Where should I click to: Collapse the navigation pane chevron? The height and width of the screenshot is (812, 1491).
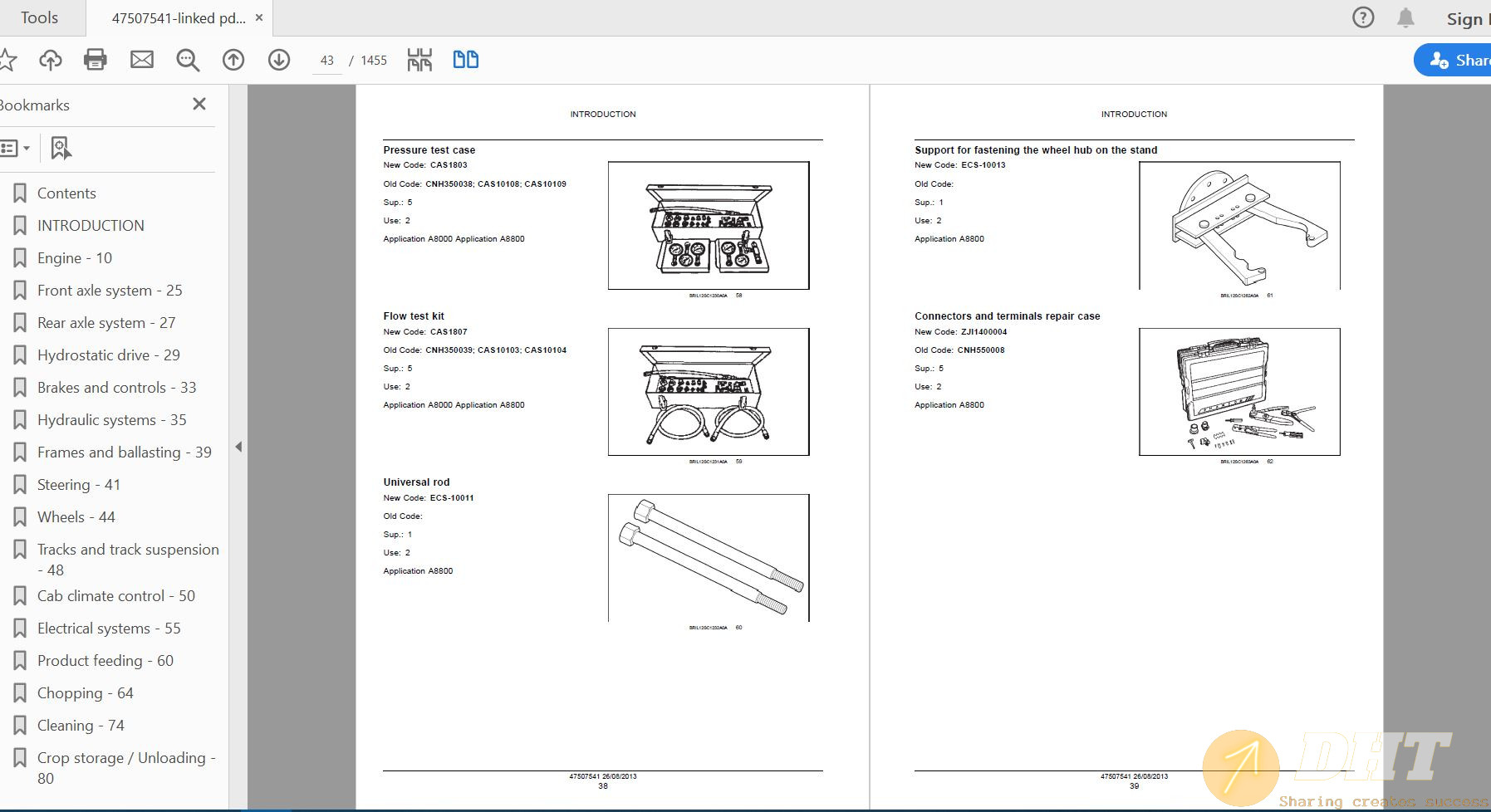pyautogui.click(x=238, y=446)
